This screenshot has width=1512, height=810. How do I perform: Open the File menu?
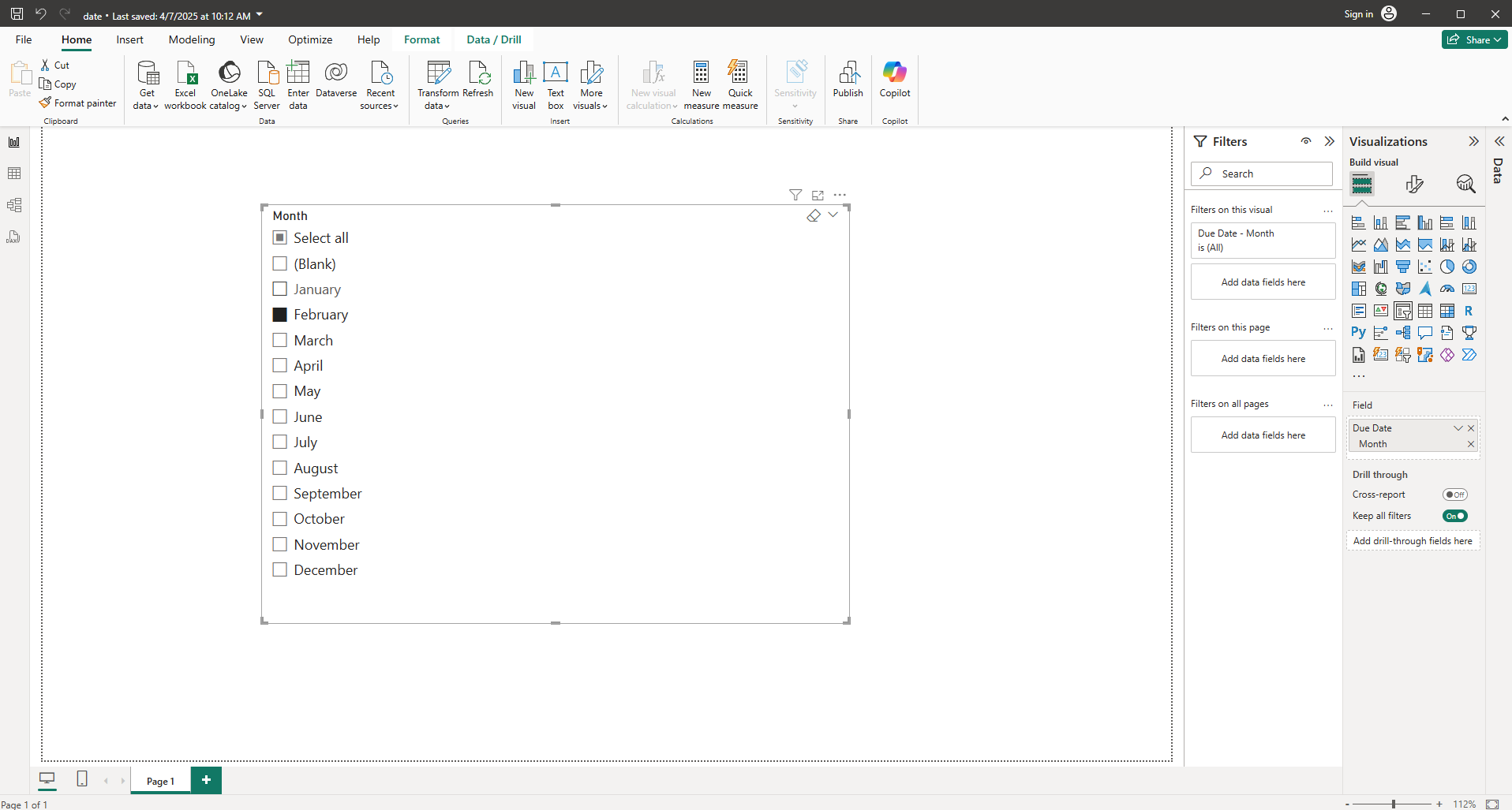click(x=24, y=39)
